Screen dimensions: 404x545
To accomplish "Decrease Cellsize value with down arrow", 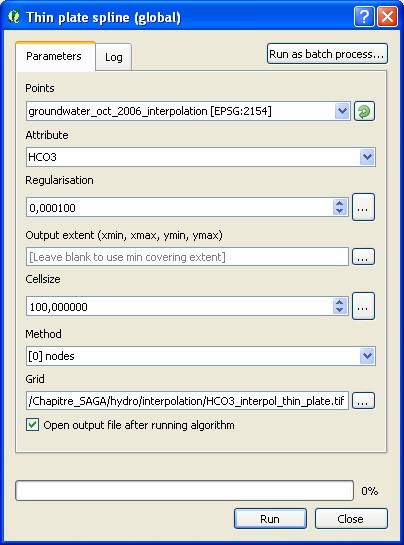I will pyautogui.click(x=340, y=310).
